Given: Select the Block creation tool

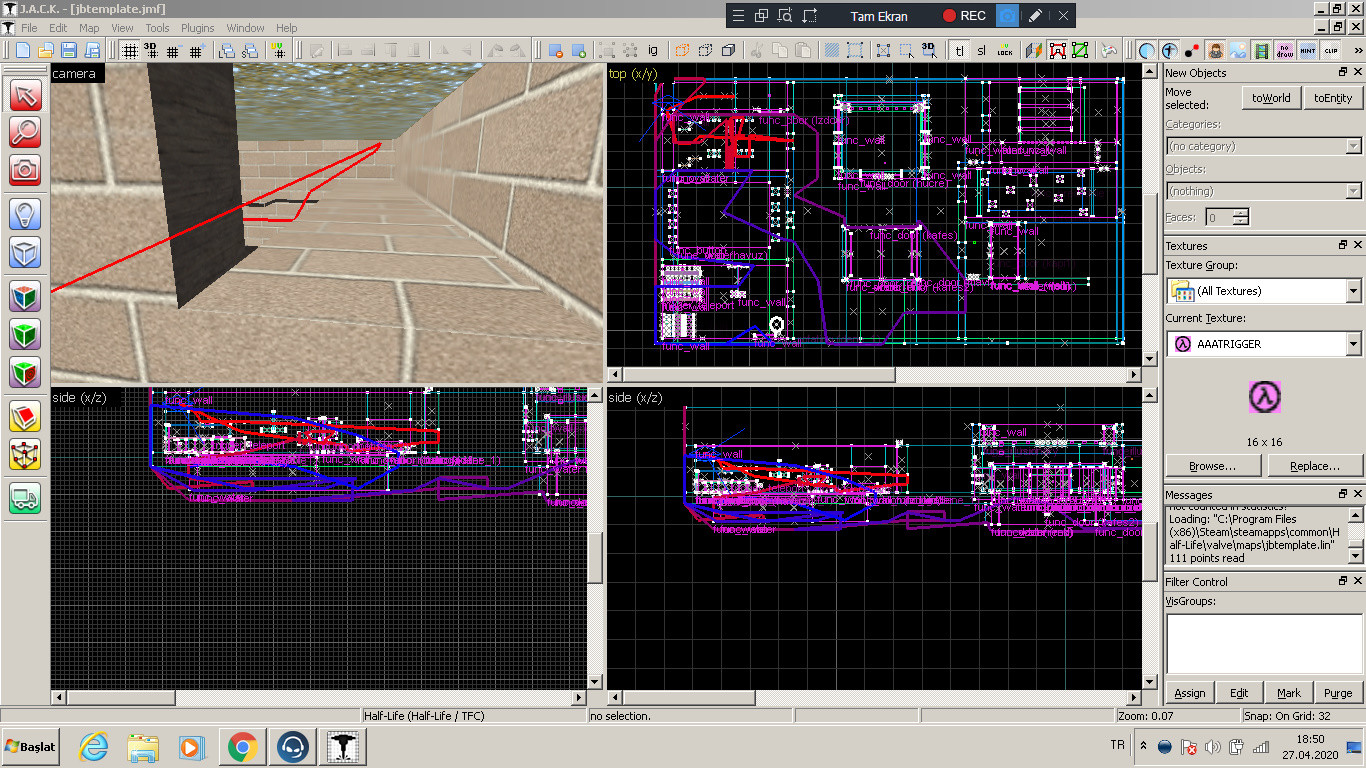Looking at the screenshot, I should click(25, 251).
